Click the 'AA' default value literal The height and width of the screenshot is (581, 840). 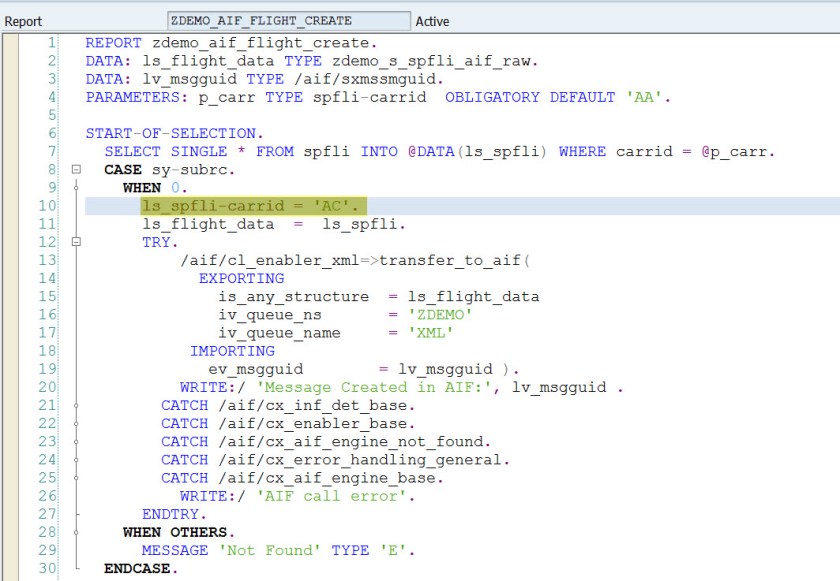point(644,97)
